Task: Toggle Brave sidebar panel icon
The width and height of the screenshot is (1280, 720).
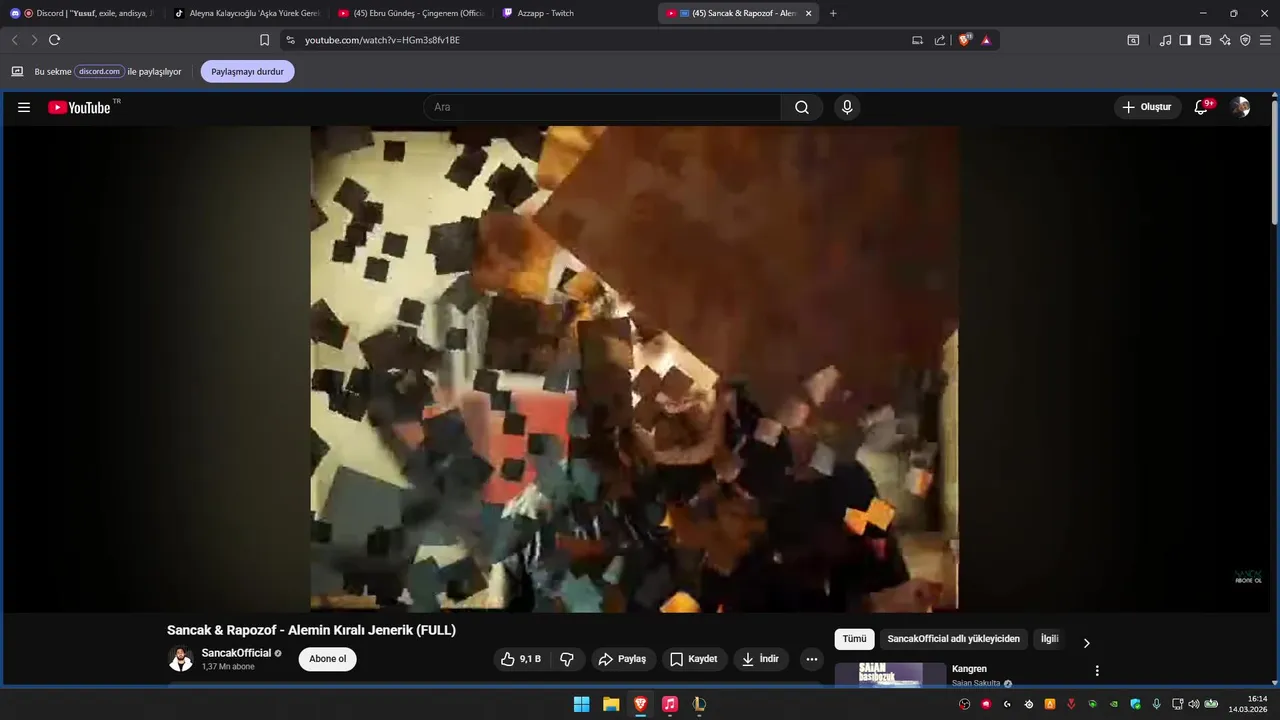Action: click(1185, 40)
